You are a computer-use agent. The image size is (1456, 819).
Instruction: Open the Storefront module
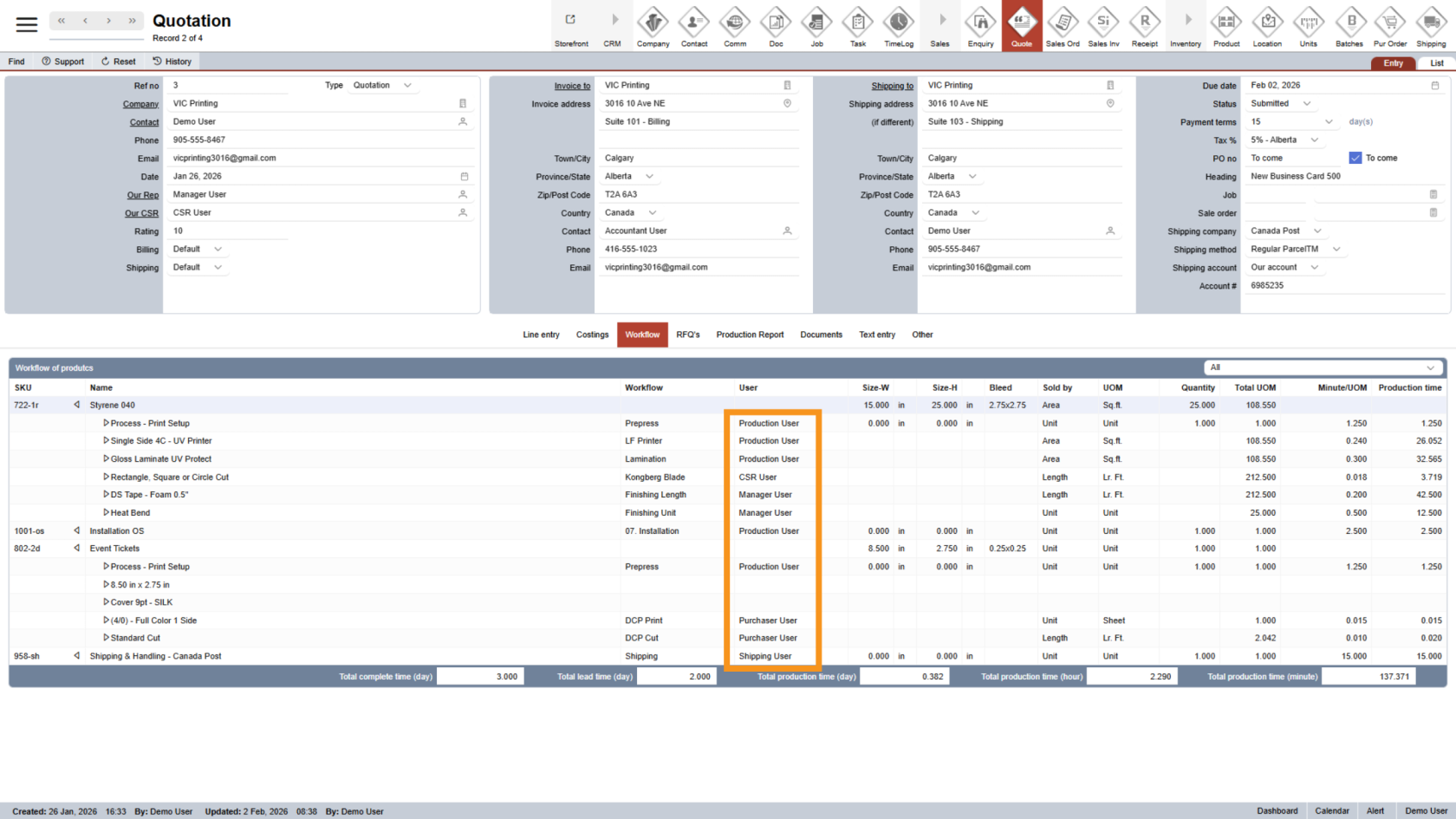pyautogui.click(x=571, y=24)
